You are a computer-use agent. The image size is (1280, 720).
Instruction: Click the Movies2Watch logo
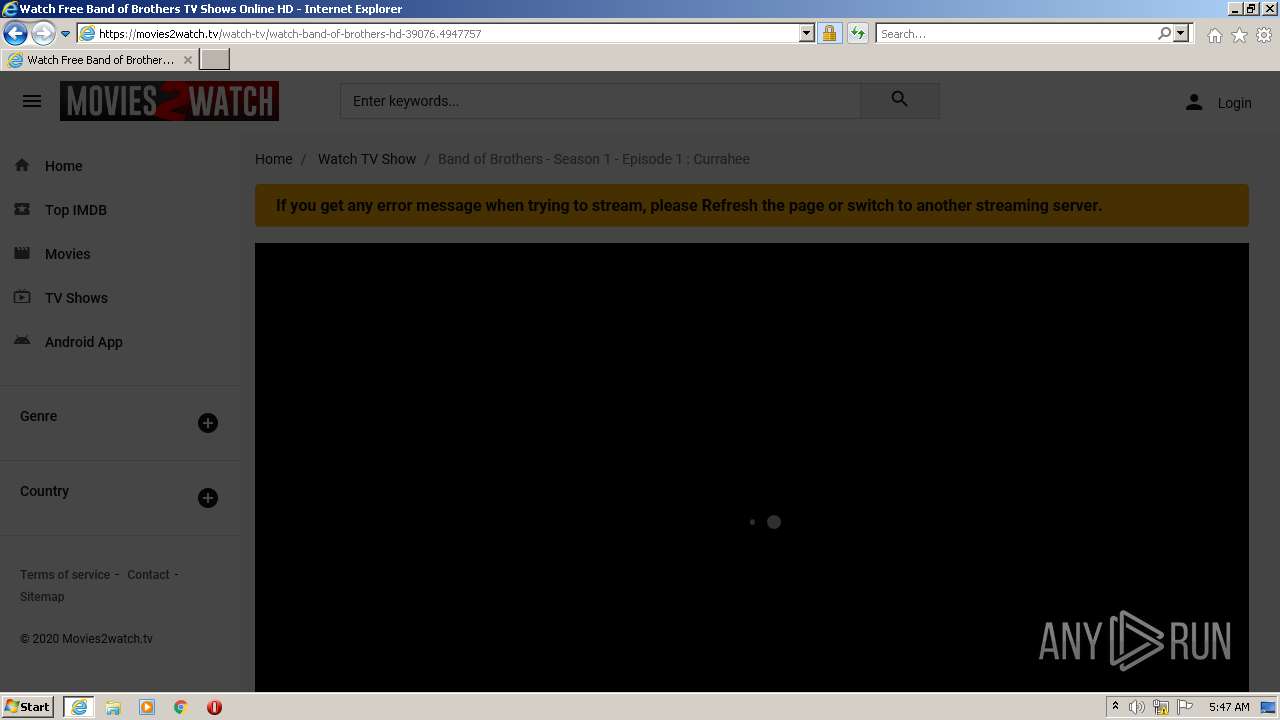169,101
